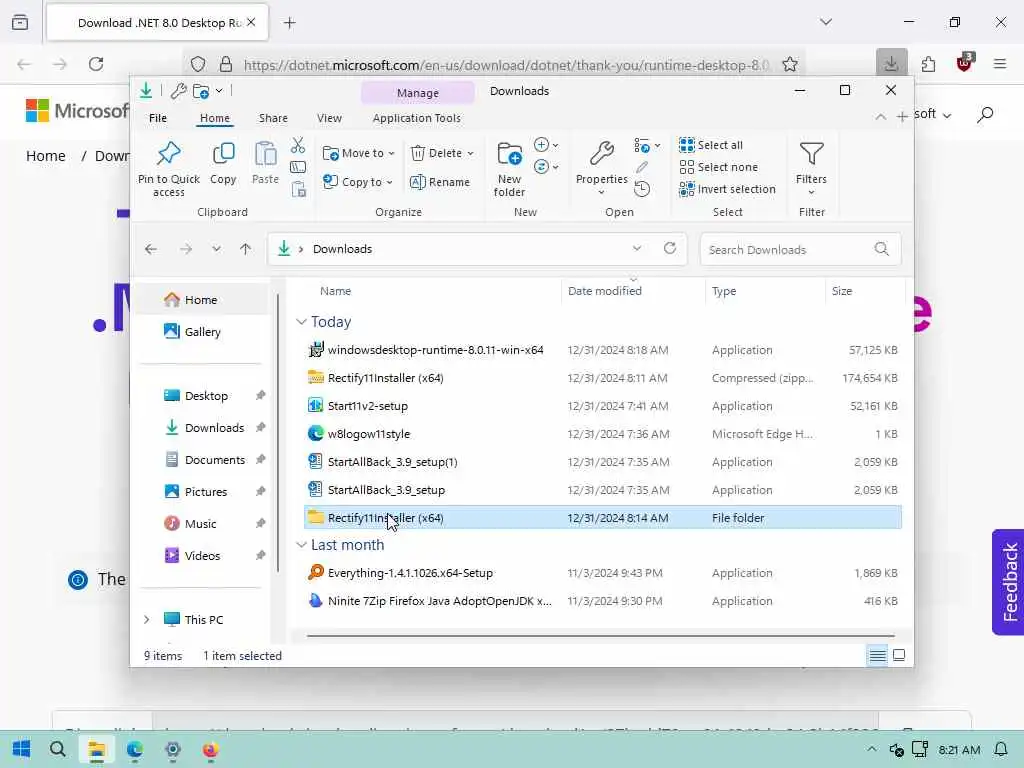Viewport: 1024px width, 768px height.
Task: Select Everything-1.4.1.1026.x64-Setup file
Action: click(603, 573)
